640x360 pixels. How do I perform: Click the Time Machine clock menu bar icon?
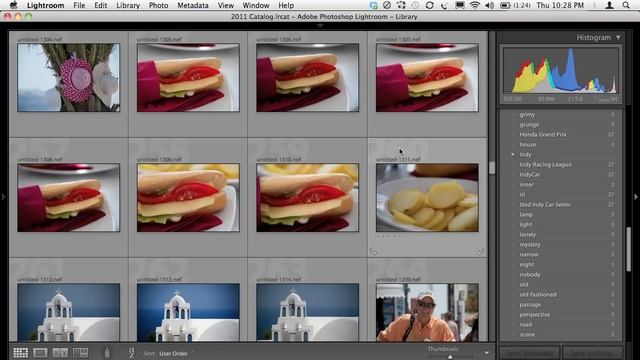tap(415, 5)
